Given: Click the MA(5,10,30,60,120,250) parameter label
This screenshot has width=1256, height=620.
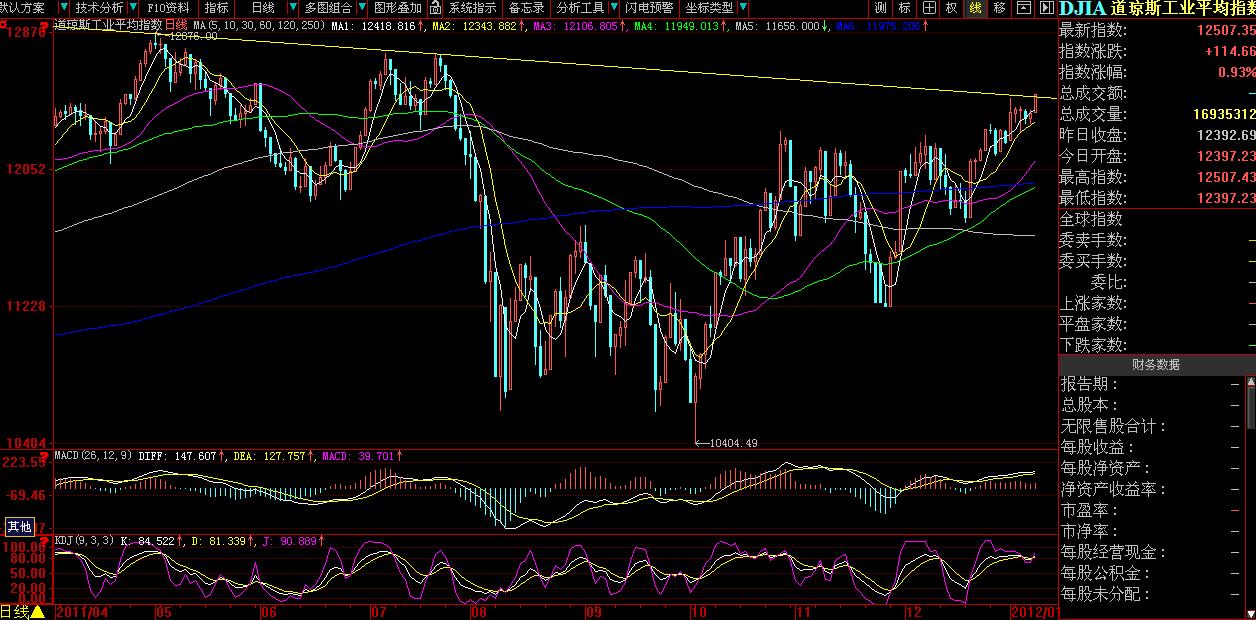Looking at the screenshot, I should tap(258, 24).
